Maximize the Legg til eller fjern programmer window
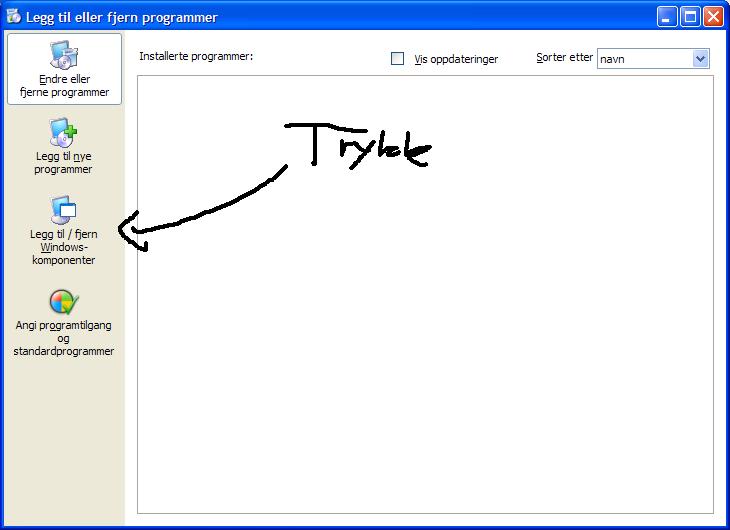Screen dimensions: 730x530 pyautogui.click(x=690, y=17)
